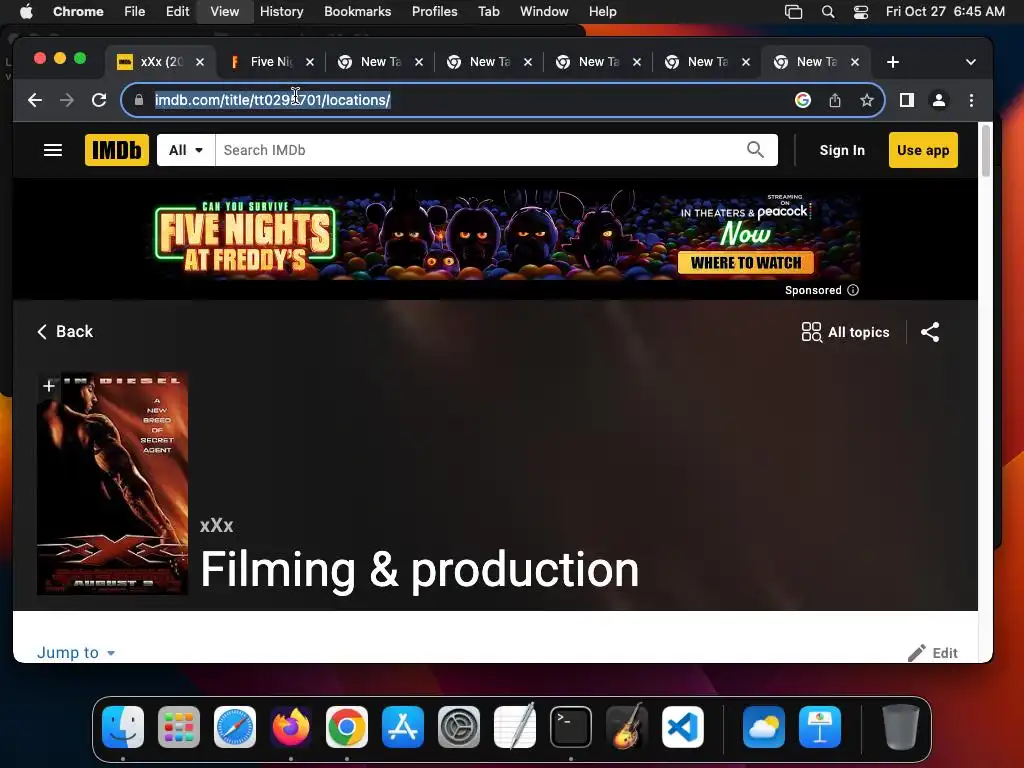Launch Firefox from the Dock
Viewport: 1024px width, 768px height.
(x=291, y=726)
